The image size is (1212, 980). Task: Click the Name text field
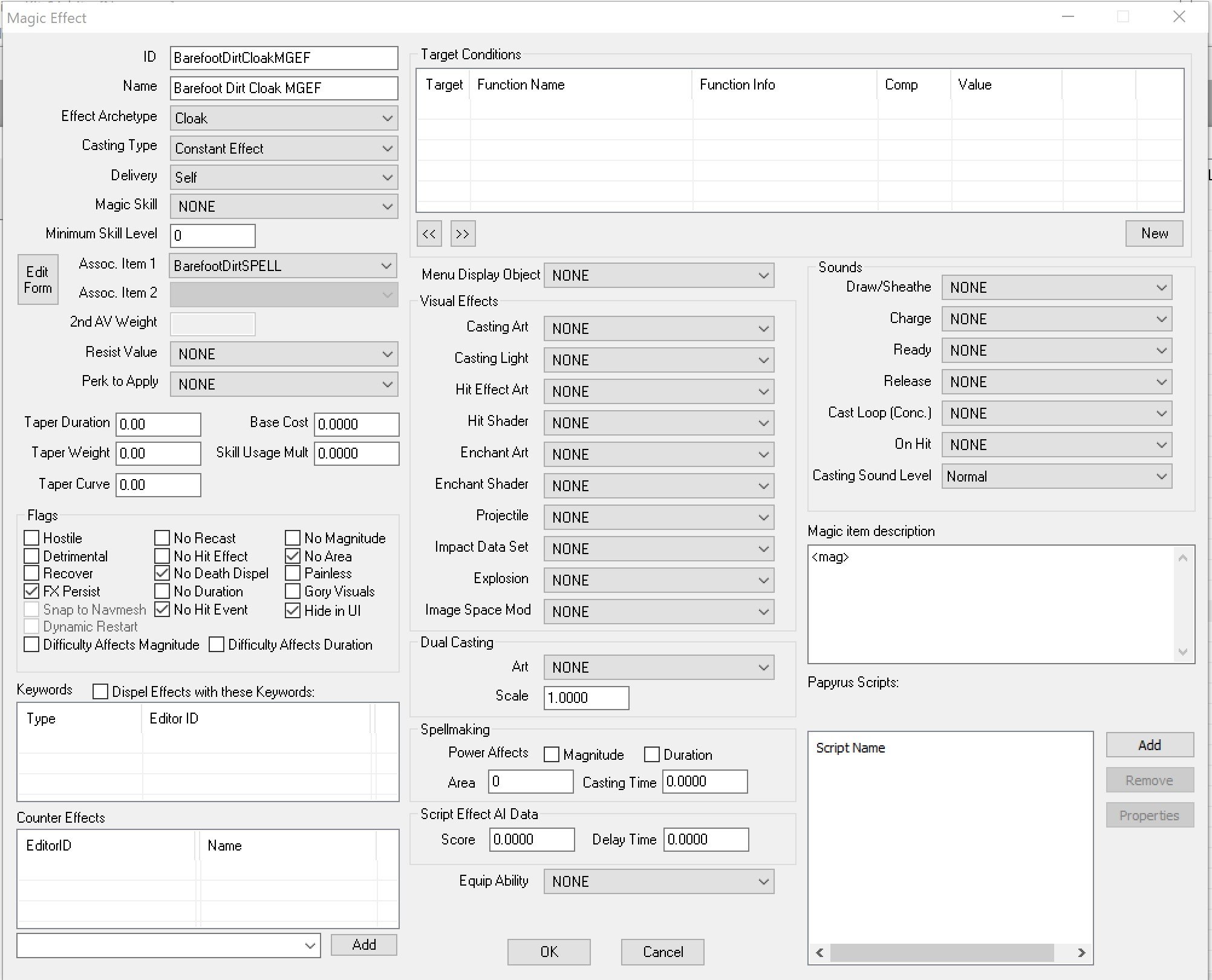pyautogui.click(x=284, y=88)
